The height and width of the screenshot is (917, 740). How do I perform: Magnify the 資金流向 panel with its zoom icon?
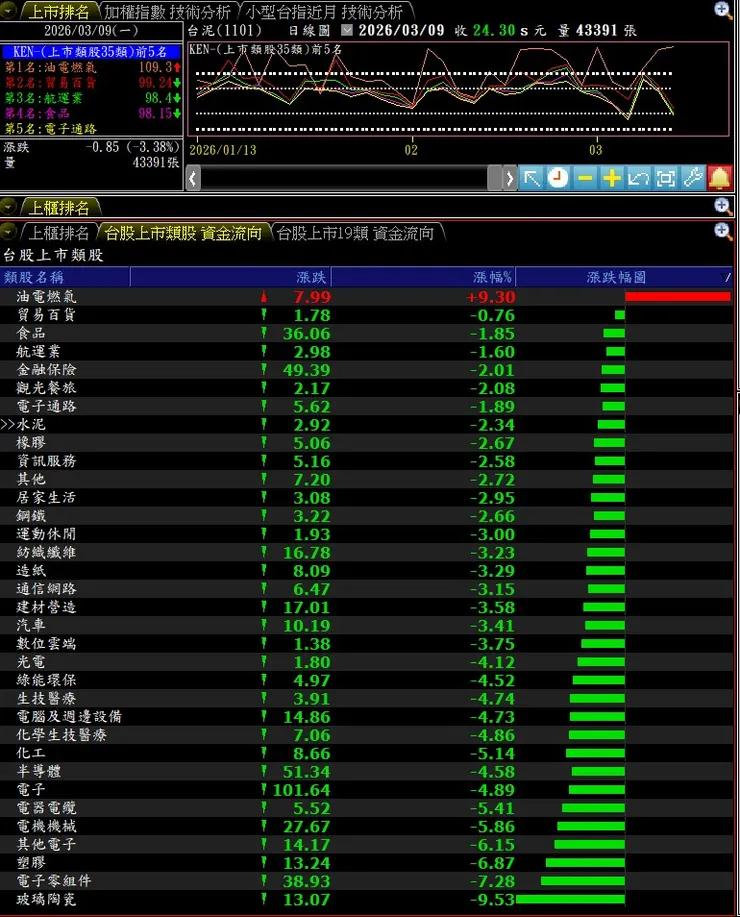point(723,232)
